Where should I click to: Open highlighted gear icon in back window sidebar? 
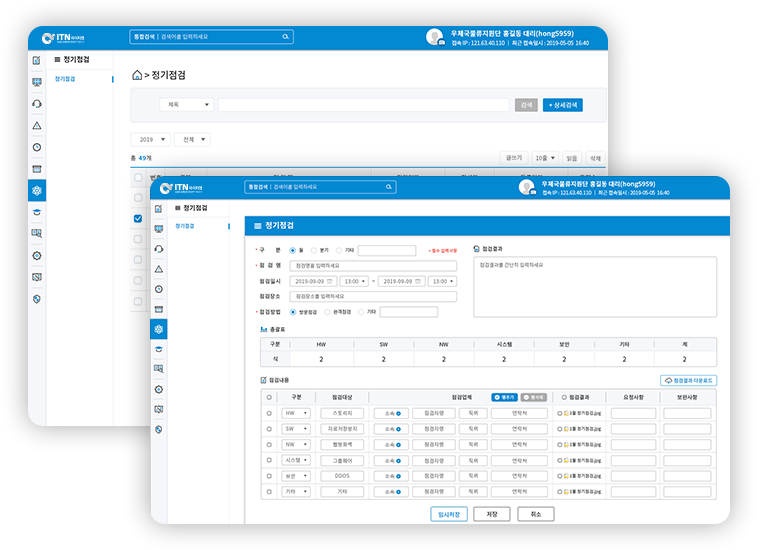[37, 190]
